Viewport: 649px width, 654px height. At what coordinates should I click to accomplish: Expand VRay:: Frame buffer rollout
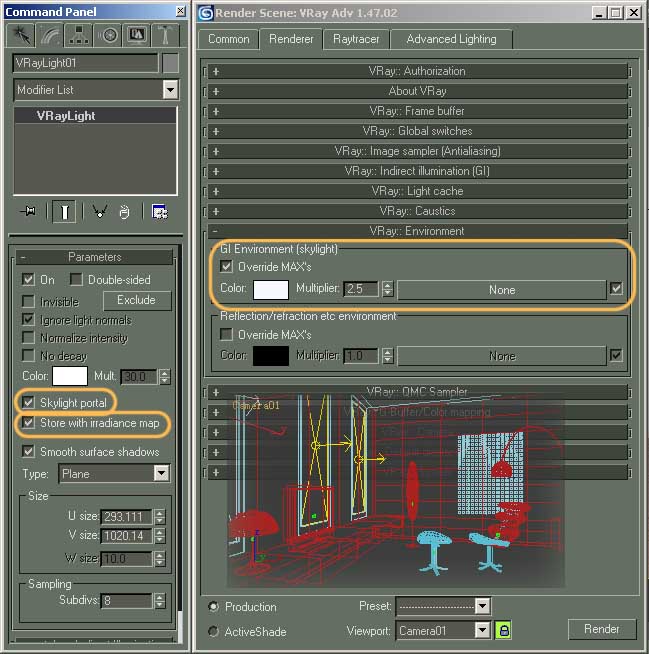[x=417, y=111]
